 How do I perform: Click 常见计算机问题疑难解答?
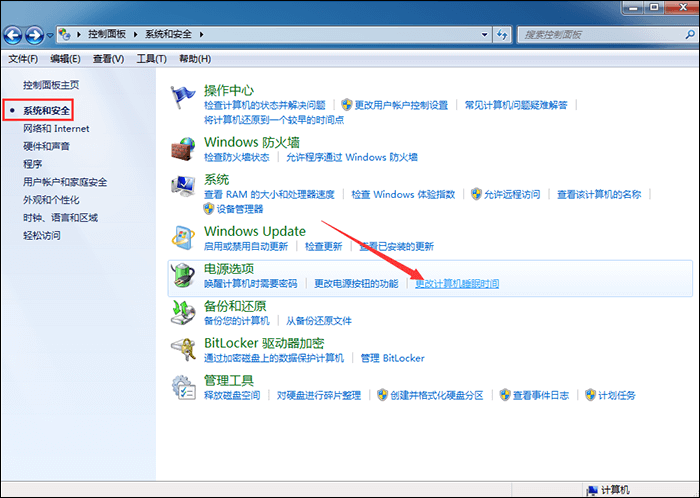[x=516, y=105]
